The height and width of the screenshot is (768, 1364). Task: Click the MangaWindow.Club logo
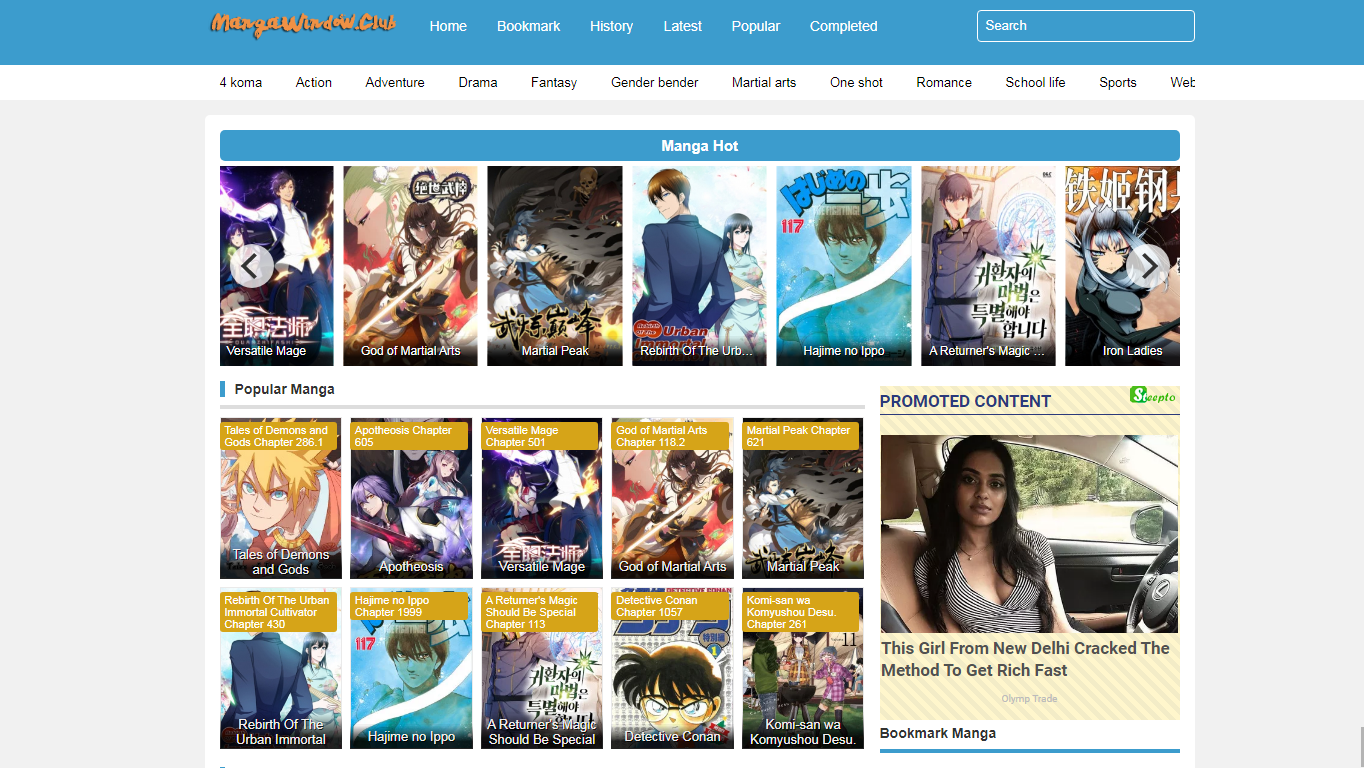click(303, 25)
